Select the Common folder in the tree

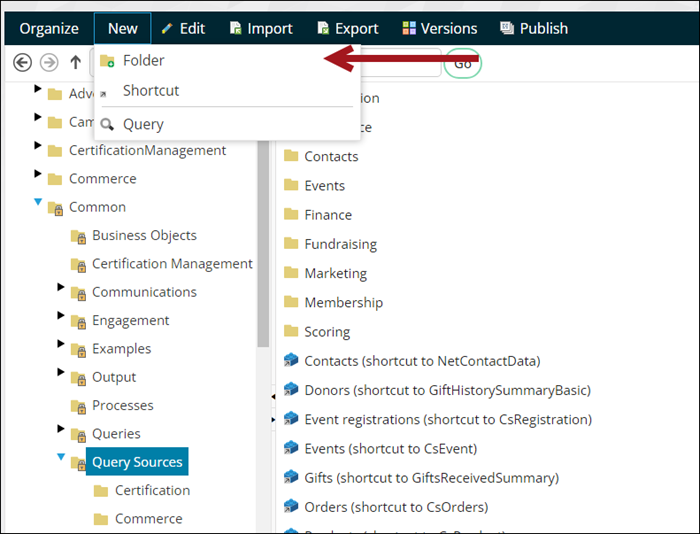(x=97, y=207)
